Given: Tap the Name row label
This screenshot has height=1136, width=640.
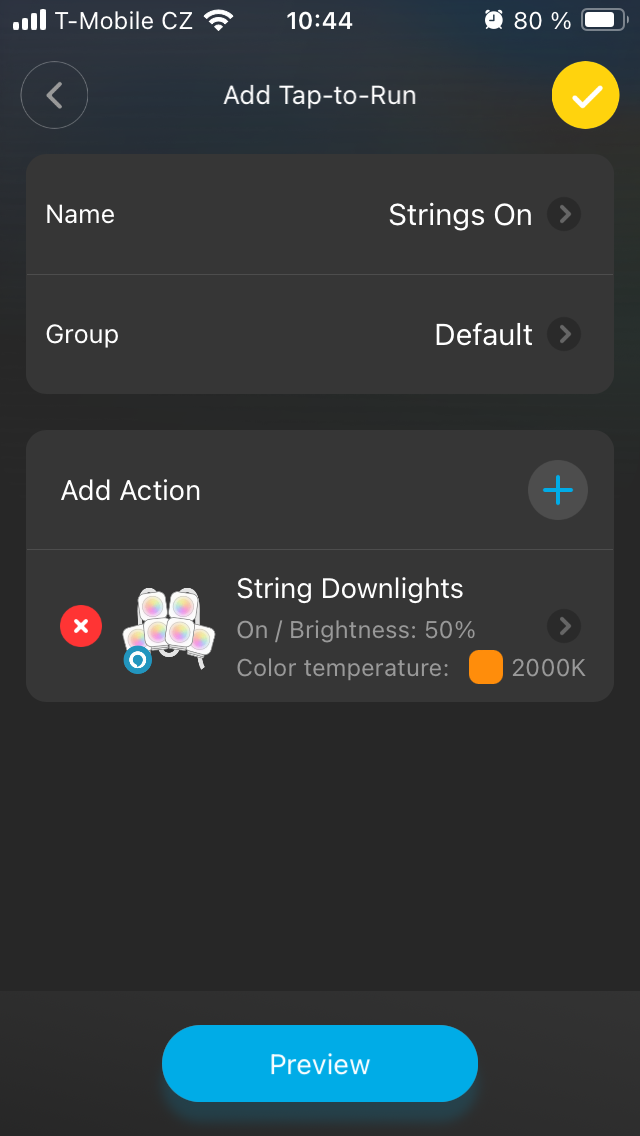Looking at the screenshot, I should (x=80, y=214).
